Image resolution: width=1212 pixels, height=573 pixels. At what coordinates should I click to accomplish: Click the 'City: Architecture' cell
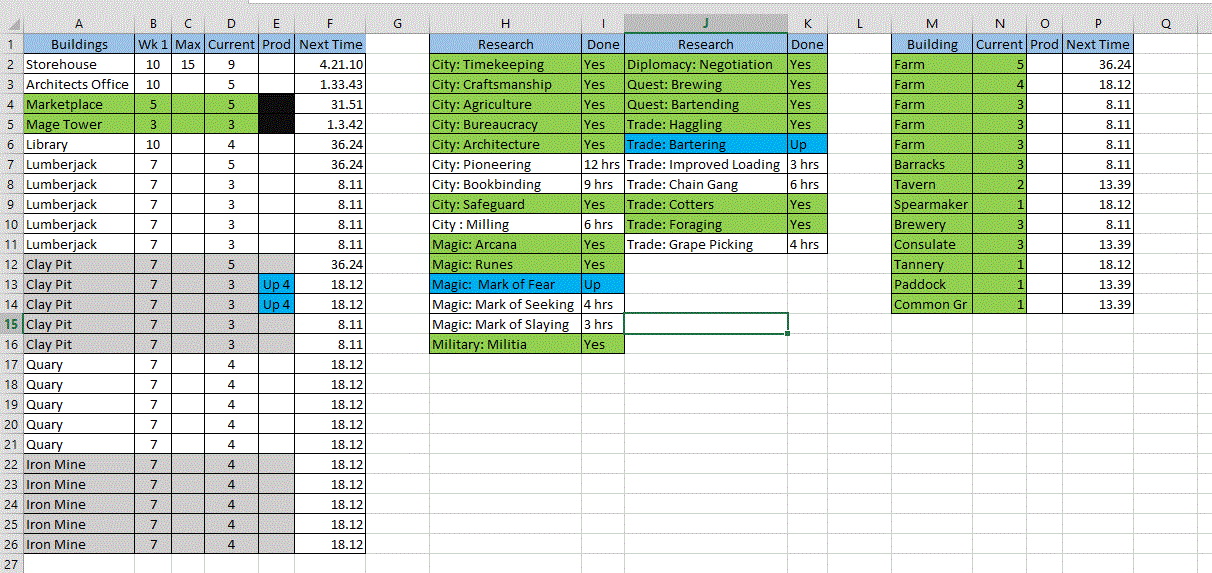coord(505,144)
